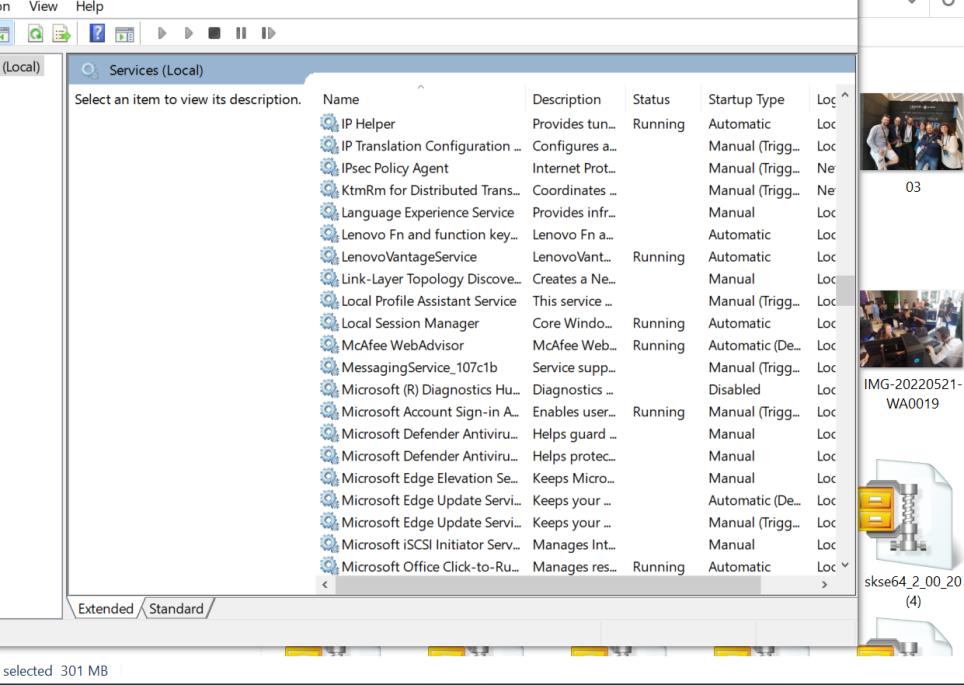This screenshot has height=685, width=964.
Task: Switch to the Standard tab
Action: pyautogui.click(x=176, y=607)
